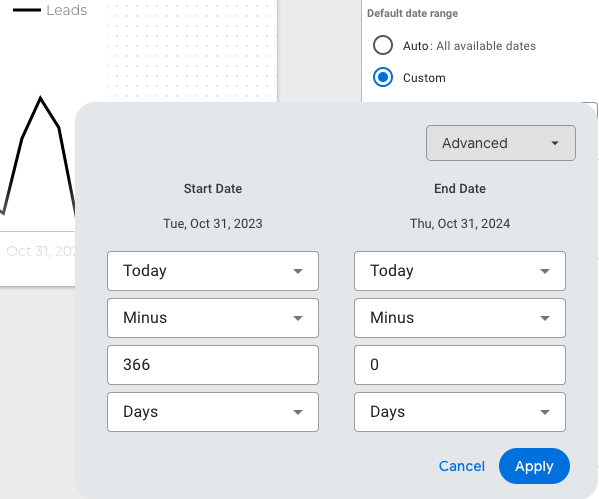Open the Advanced date range type dropdown
Image resolution: width=599 pixels, height=499 pixels.
[x=501, y=143]
